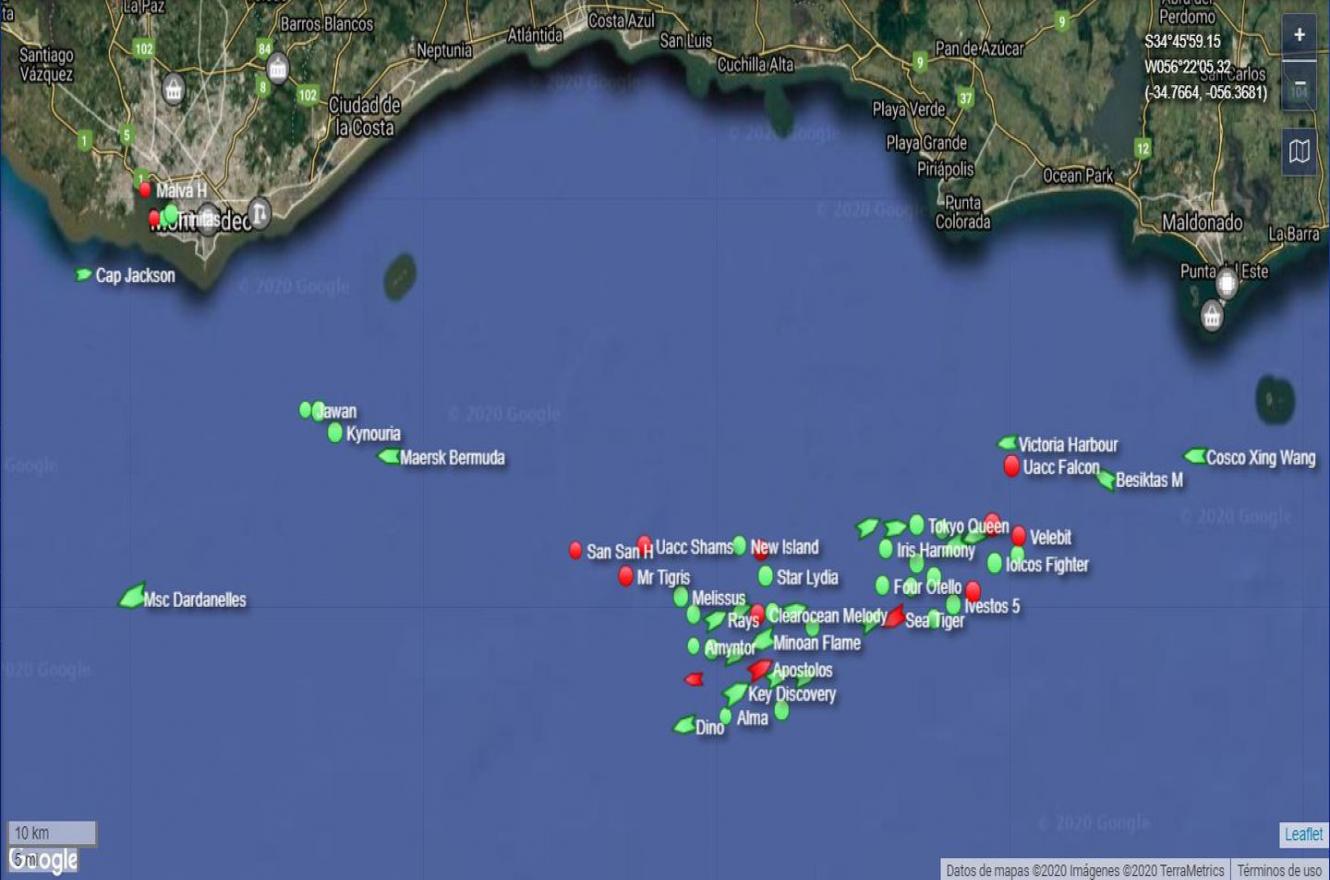Open the map layers selector icon
Viewport: 1330px width, 880px height.
tap(1299, 152)
